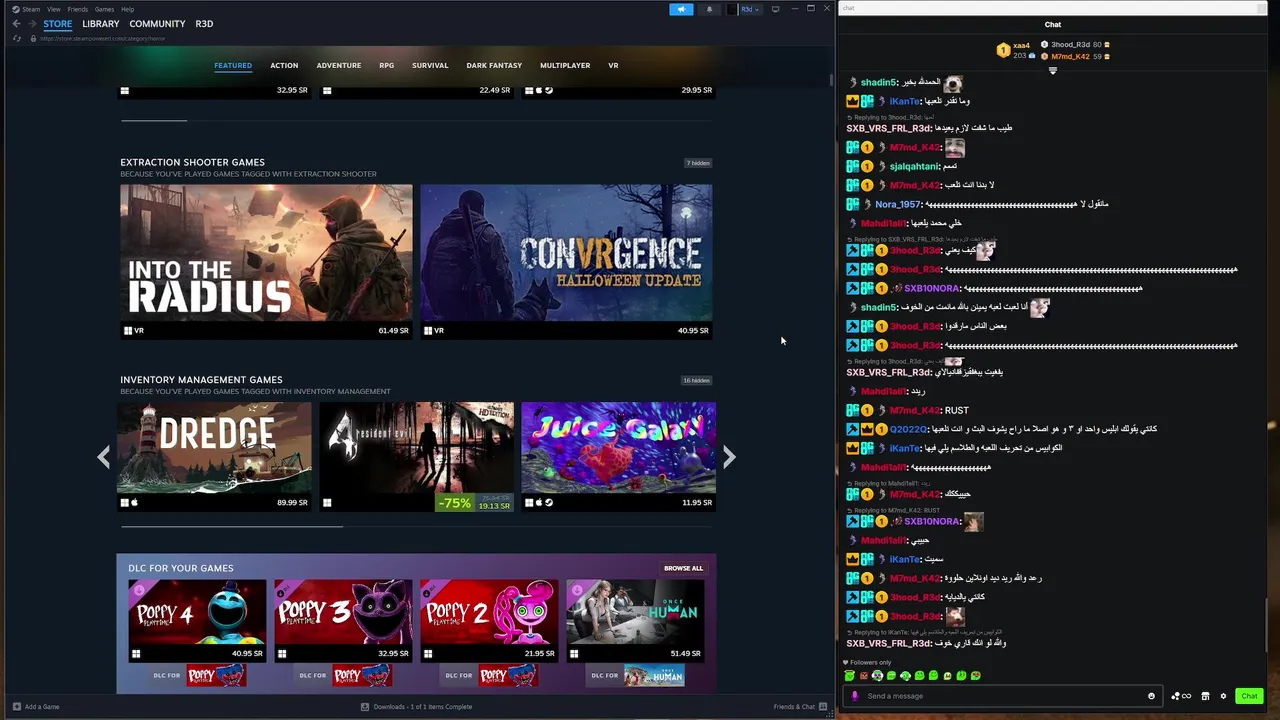The height and width of the screenshot is (720, 1280).
Task: Show 7 hidden extraction shooter games
Action: point(698,163)
